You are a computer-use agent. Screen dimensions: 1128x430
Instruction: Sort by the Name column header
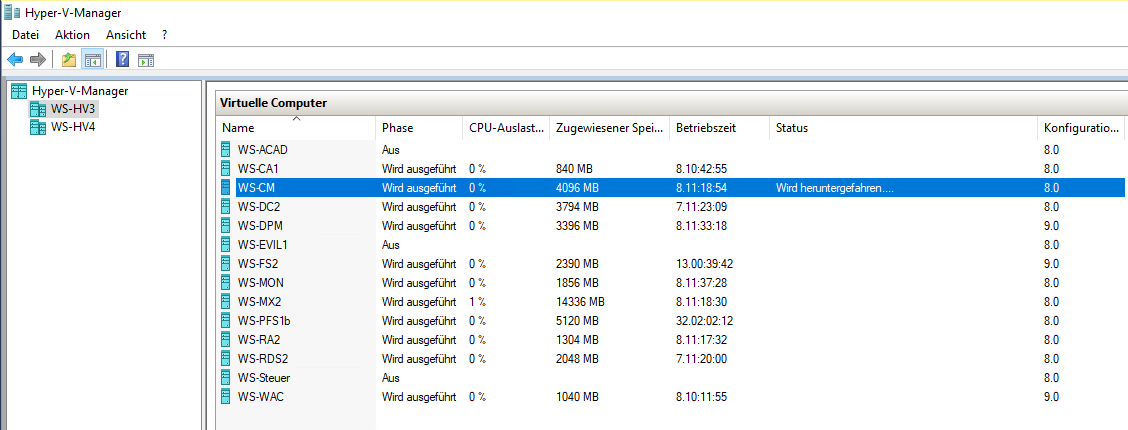[296, 129]
